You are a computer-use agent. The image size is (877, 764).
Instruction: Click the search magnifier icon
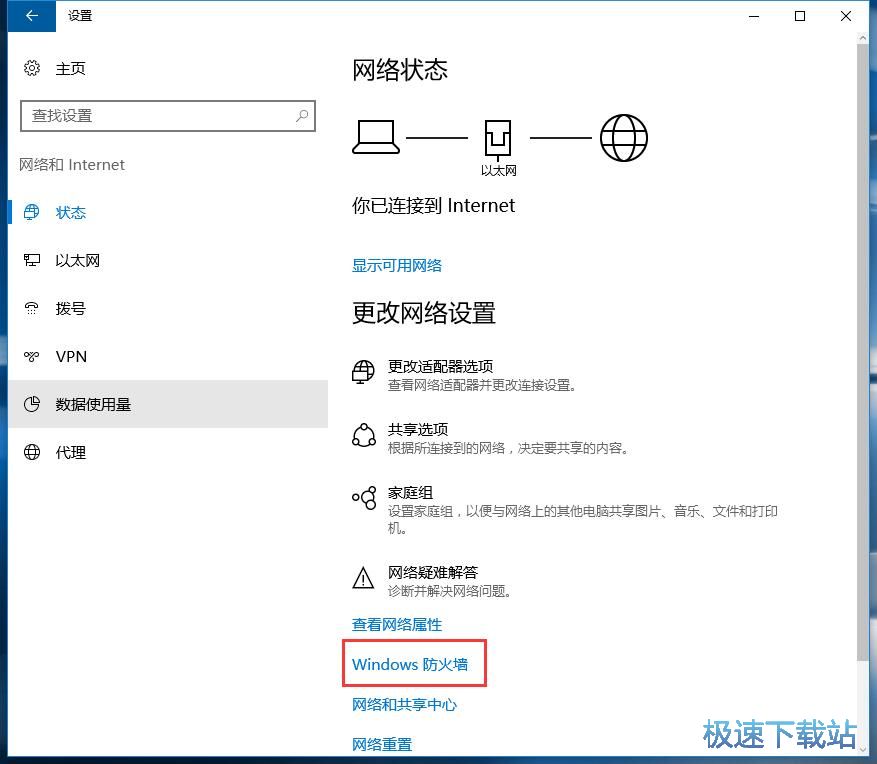(x=302, y=116)
